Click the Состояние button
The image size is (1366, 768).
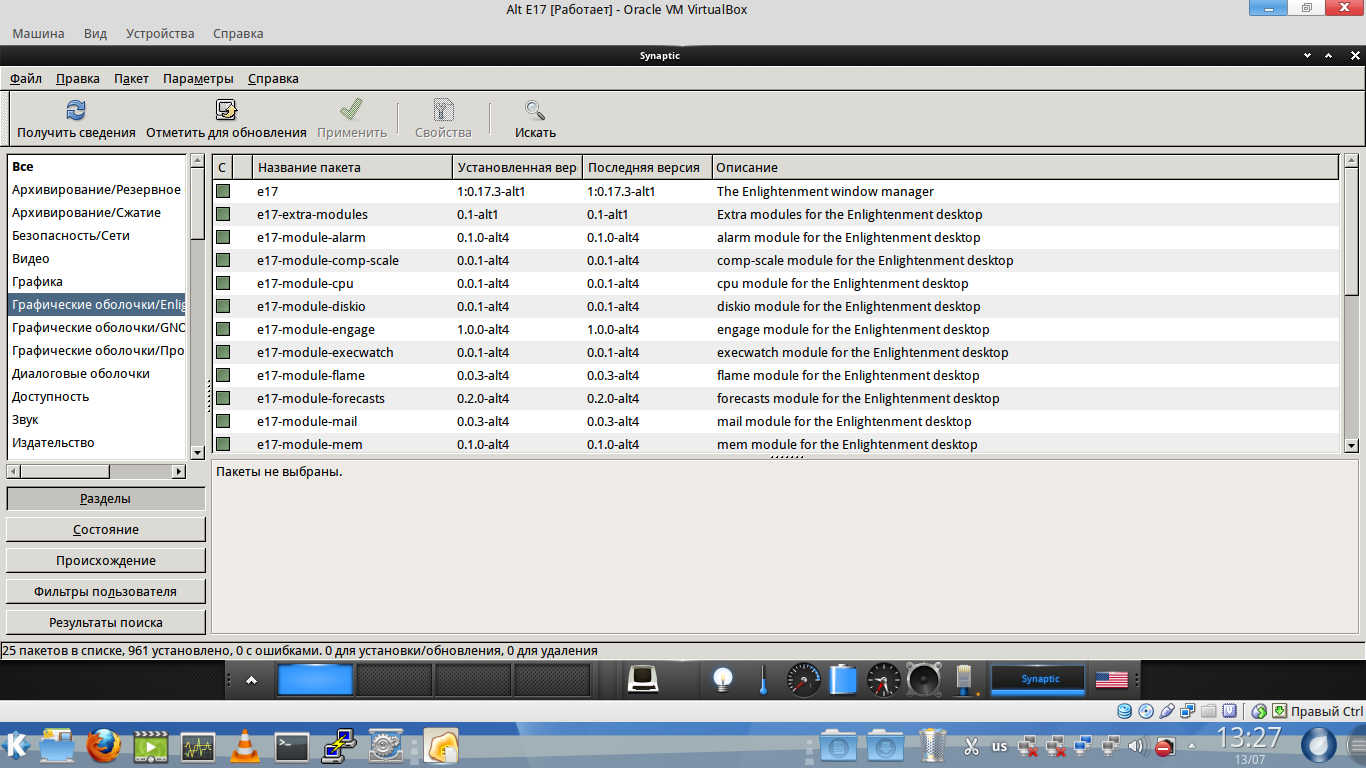coord(106,529)
